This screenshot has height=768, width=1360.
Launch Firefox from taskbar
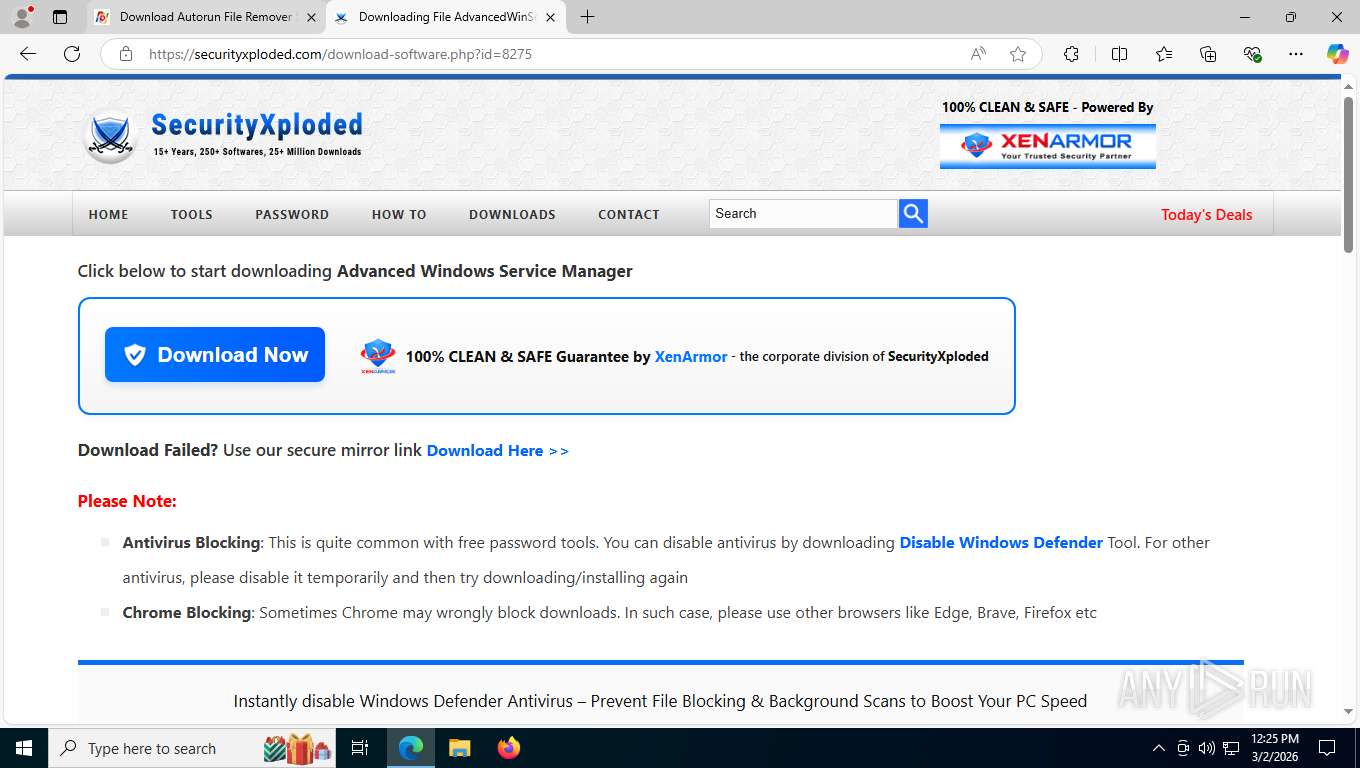point(509,748)
